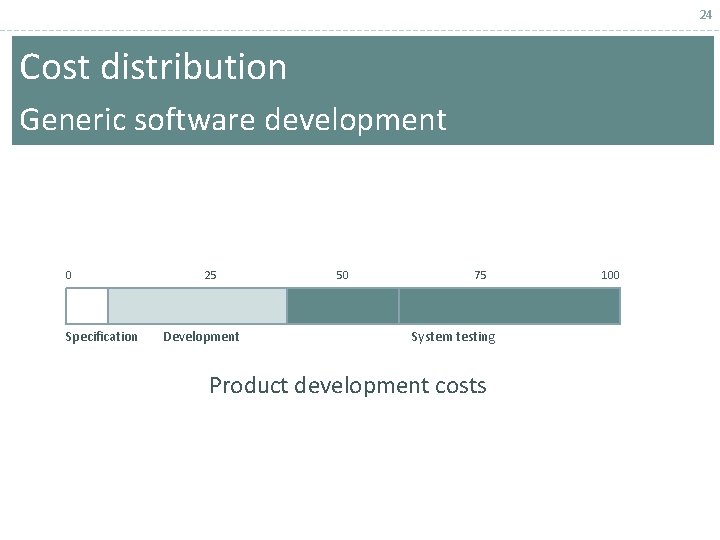The width and height of the screenshot is (720, 540).
Task: Select the dark teal segment ending at right edge
Action: click(510, 306)
